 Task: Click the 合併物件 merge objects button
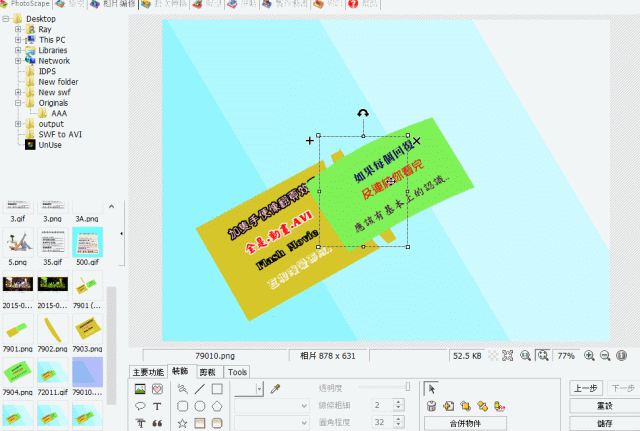[x=465, y=424]
